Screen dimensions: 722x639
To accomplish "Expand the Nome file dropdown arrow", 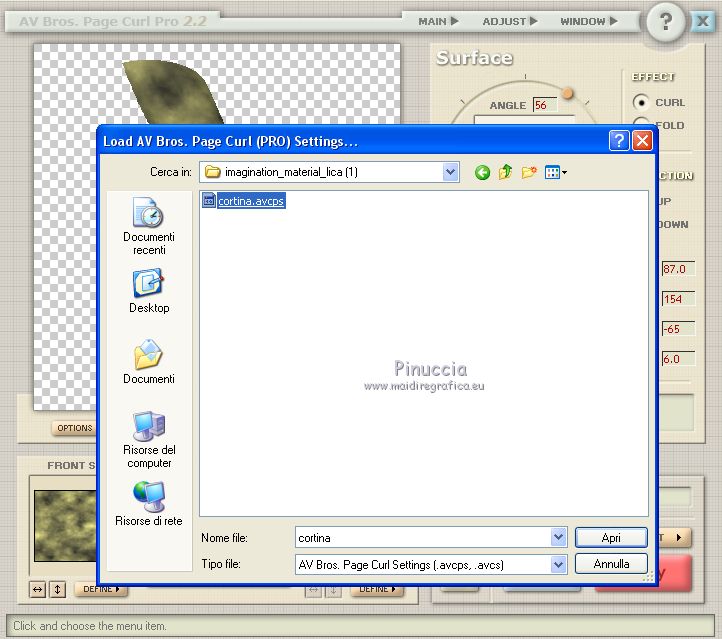I will pyautogui.click(x=558, y=537).
